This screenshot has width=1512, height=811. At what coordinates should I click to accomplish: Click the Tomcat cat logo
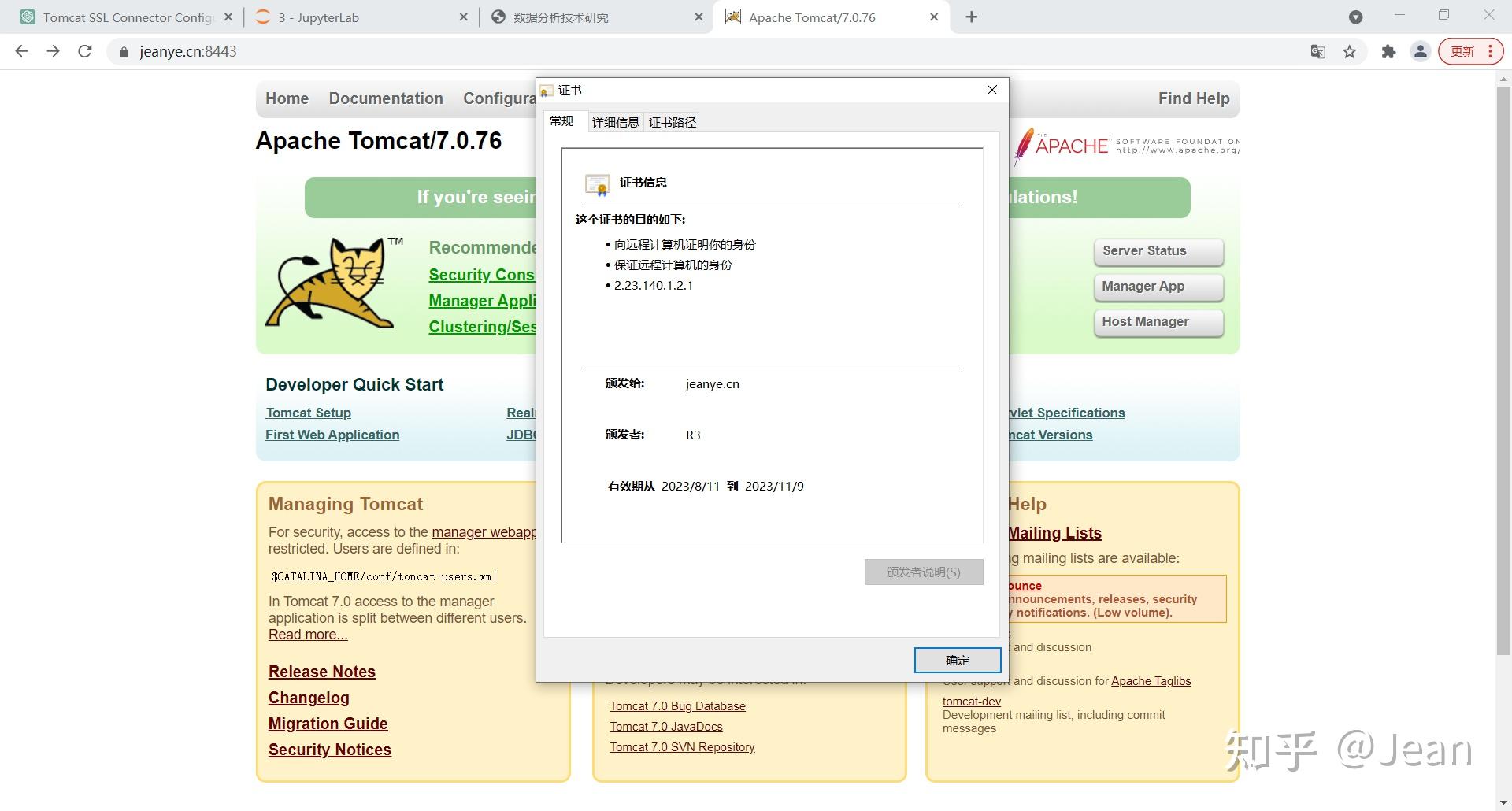click(x=335, y=283)
